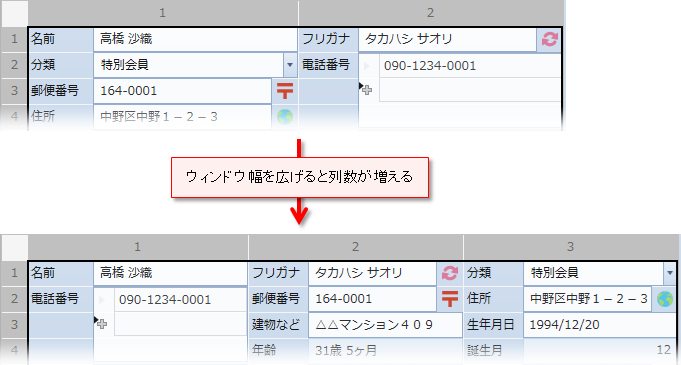Image resolution: width=681 pixels, height=365 pixels.
Task: Select row header 3 in the upper grid
Action: (x=14, y=91)
